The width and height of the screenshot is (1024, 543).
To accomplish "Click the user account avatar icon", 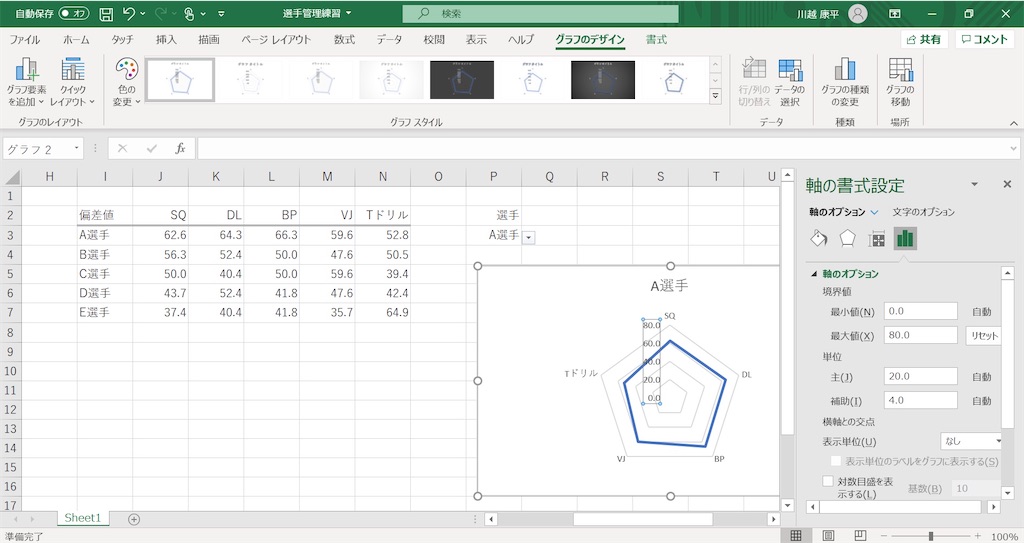I will (857, 14).
